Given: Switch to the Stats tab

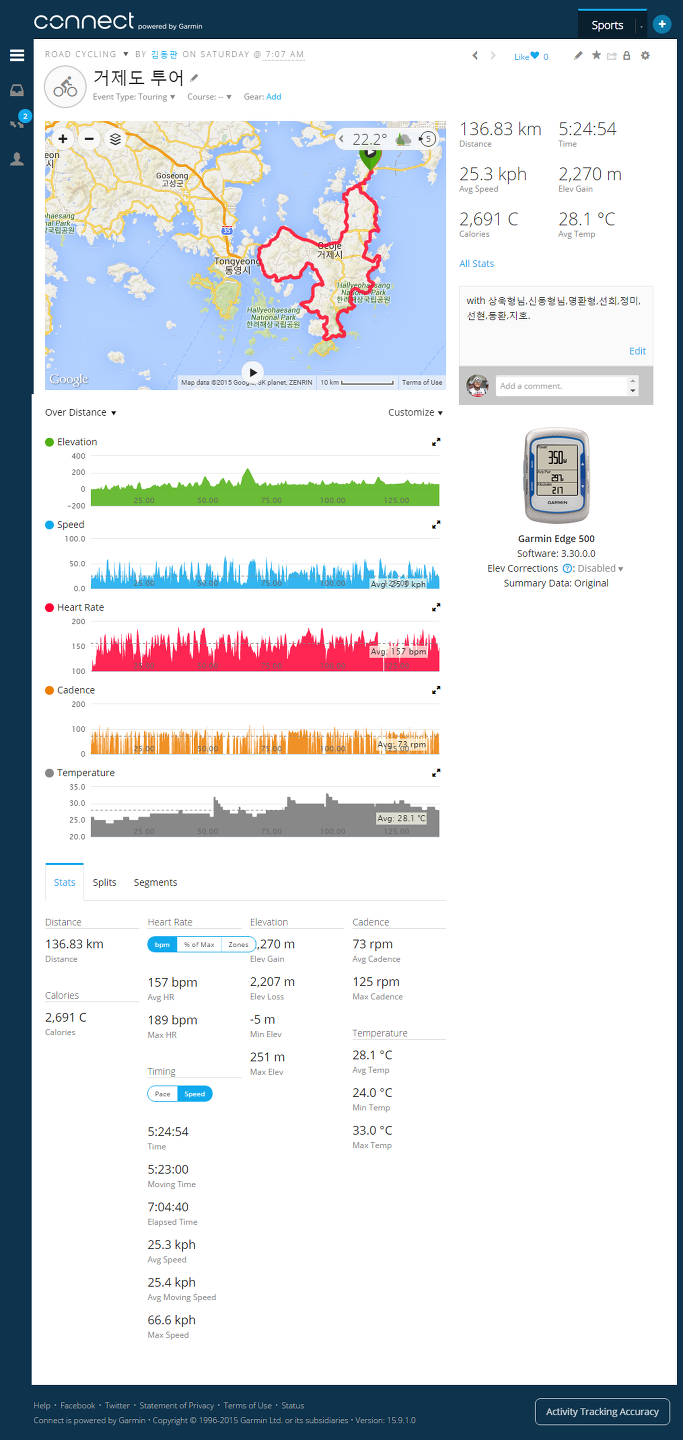Looking at the screenshot, I should pyautogui.click(x=65, y=882).
